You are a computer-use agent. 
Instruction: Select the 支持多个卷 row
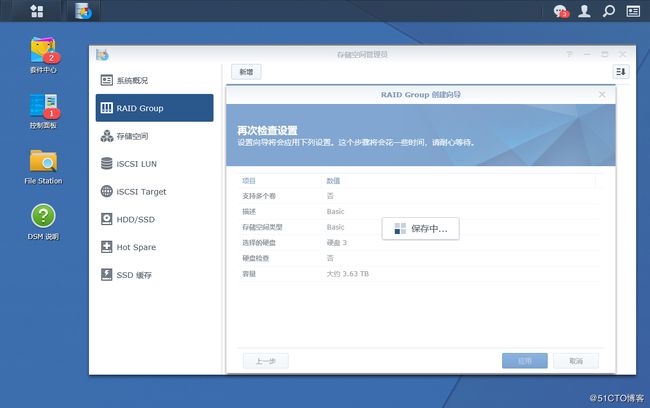[x=419, y=196]
